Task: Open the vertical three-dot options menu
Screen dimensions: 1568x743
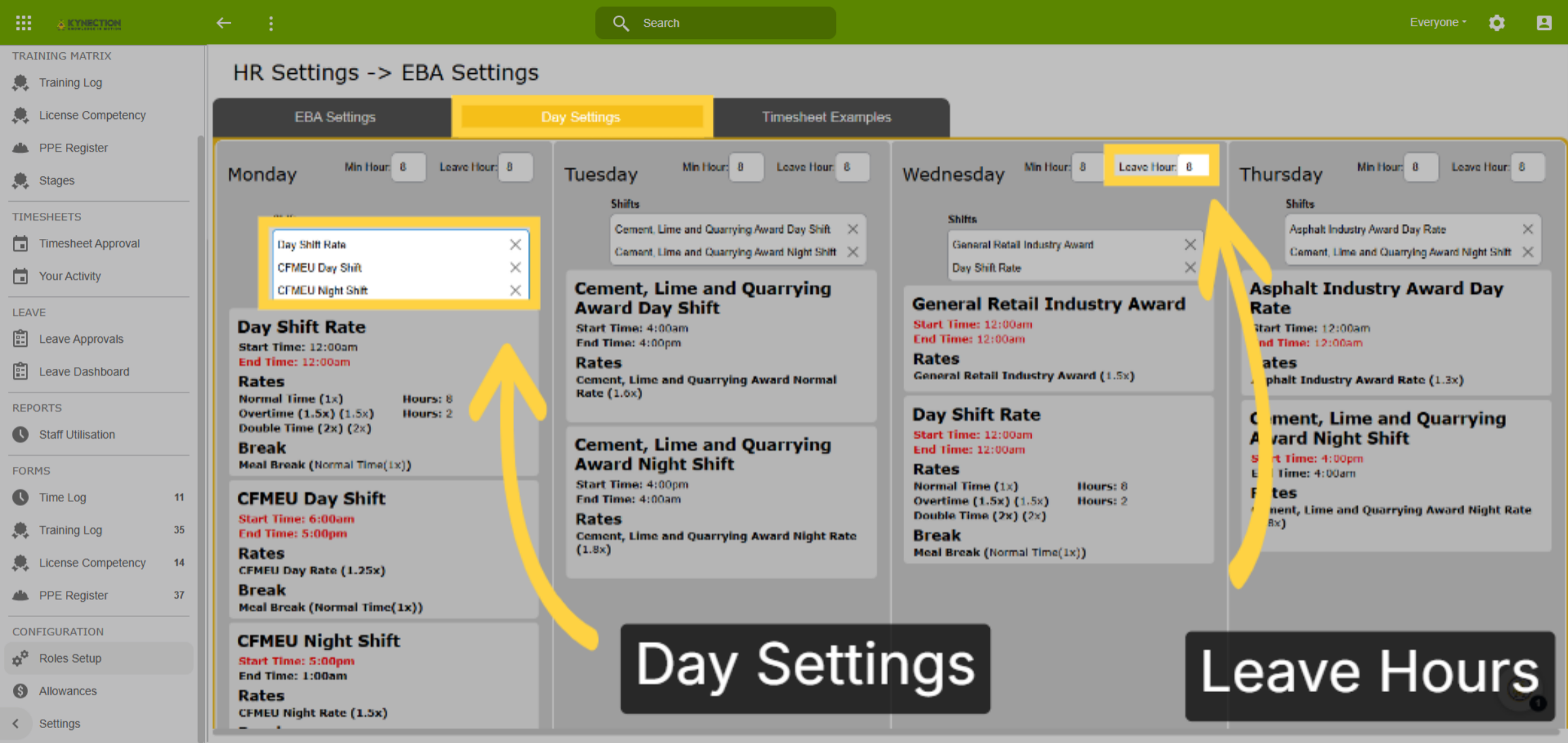Action: (x=270, y=24)
